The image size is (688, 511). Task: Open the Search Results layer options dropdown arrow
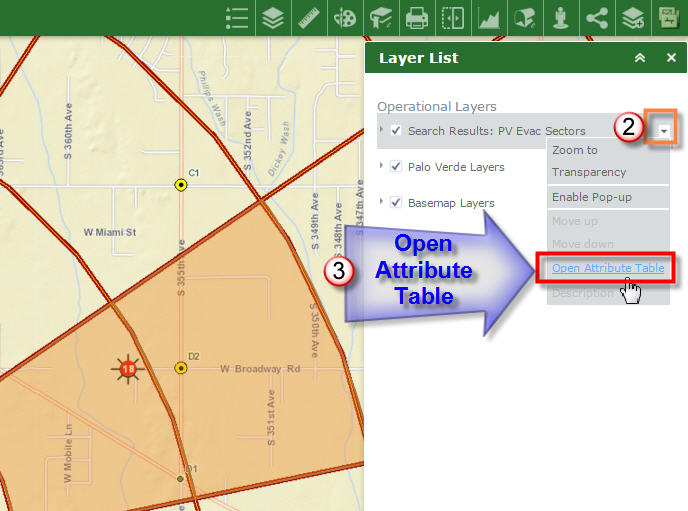click(x=664, y=131)
